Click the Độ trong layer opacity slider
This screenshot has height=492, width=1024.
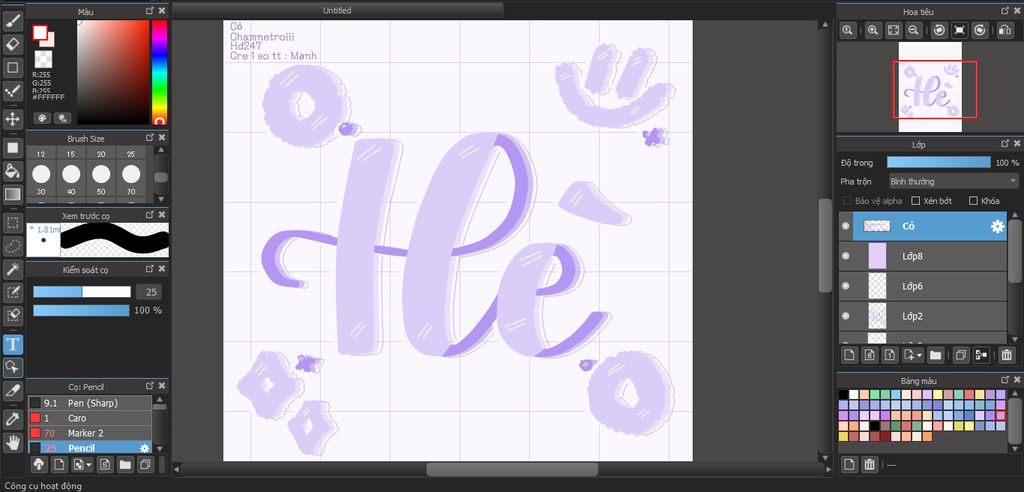938,162
